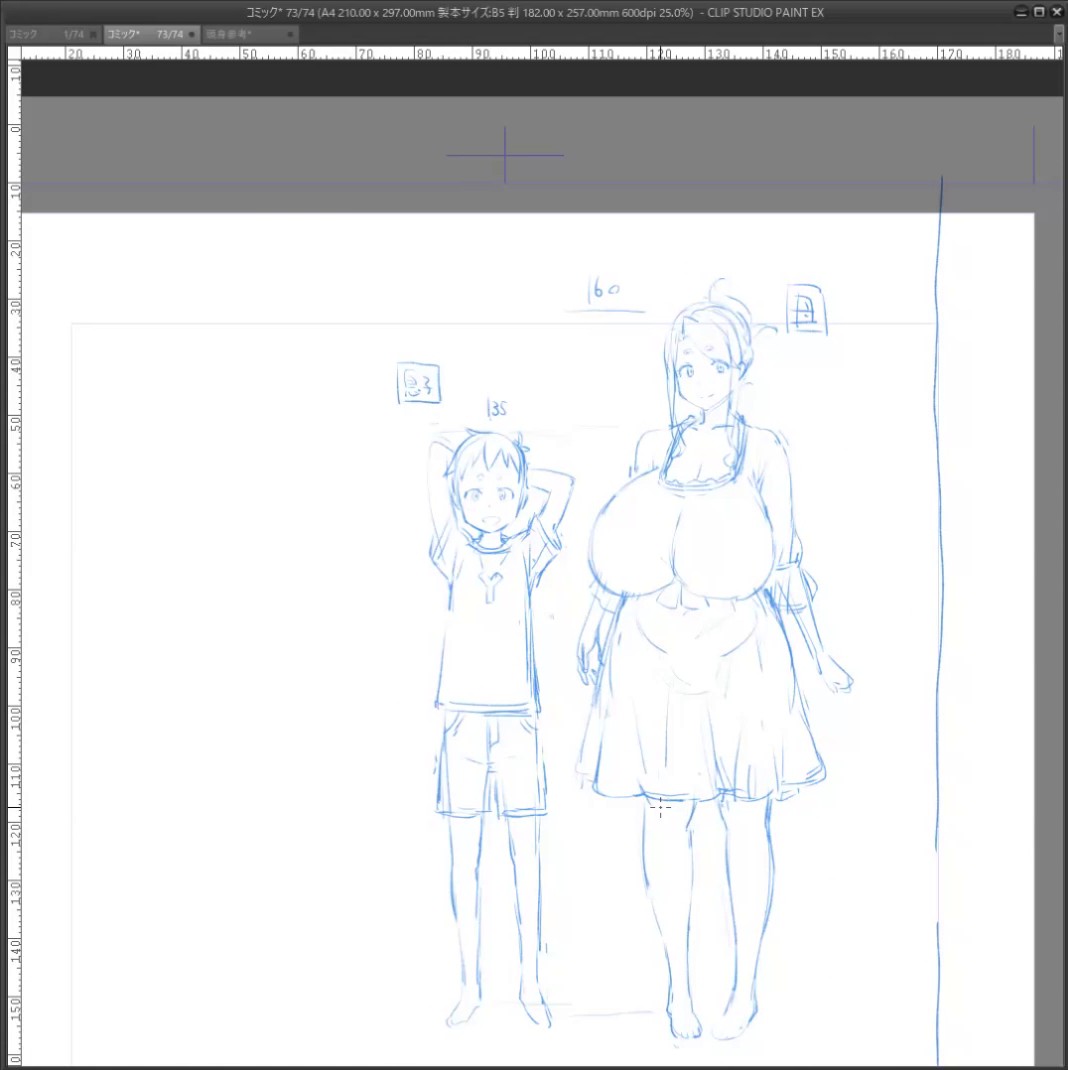Close the コミック* 73/74 tab via its dot
The image size is (1068, 1070).
pyautogui.click(x=192, y=34)
